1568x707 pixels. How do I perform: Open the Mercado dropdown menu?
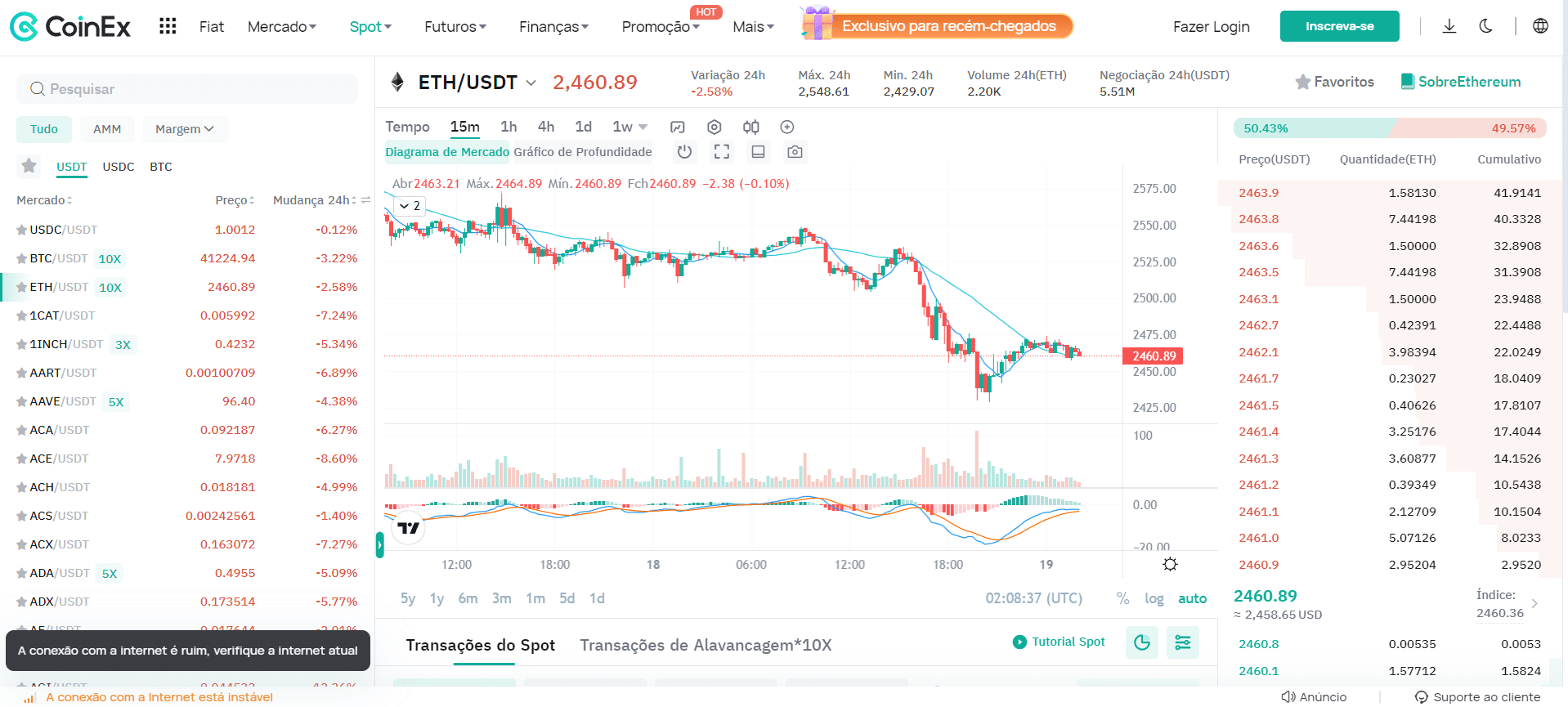tap(282, 26)
